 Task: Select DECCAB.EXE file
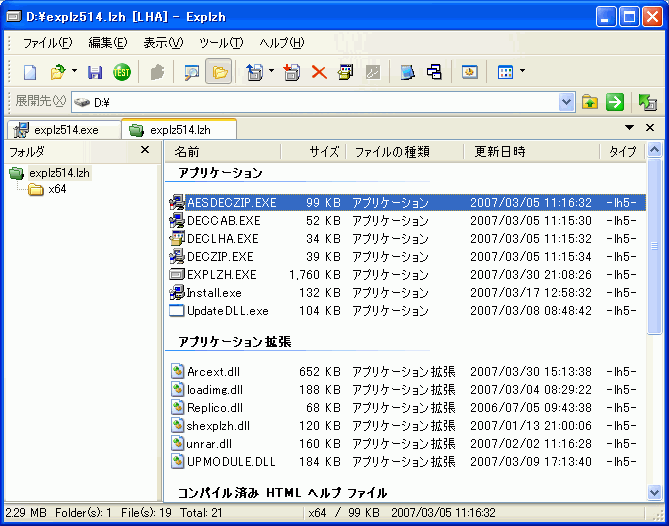(224, 221)
